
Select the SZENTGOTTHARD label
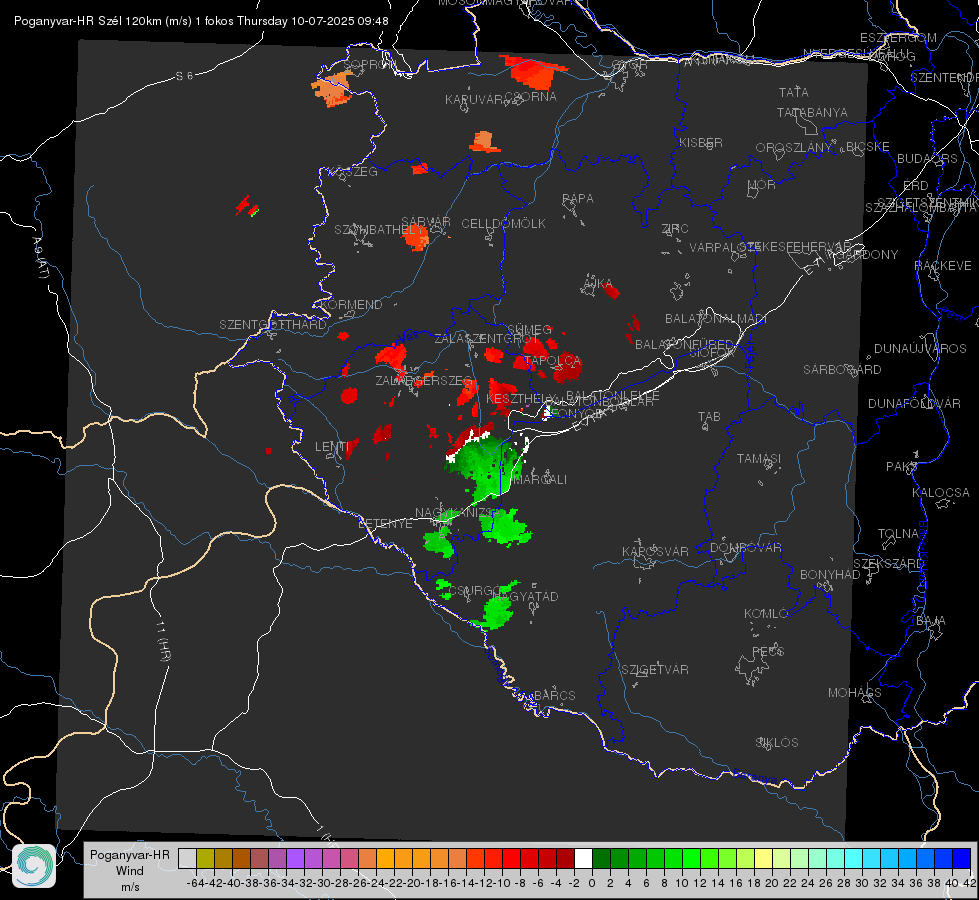tap(273, 325)
